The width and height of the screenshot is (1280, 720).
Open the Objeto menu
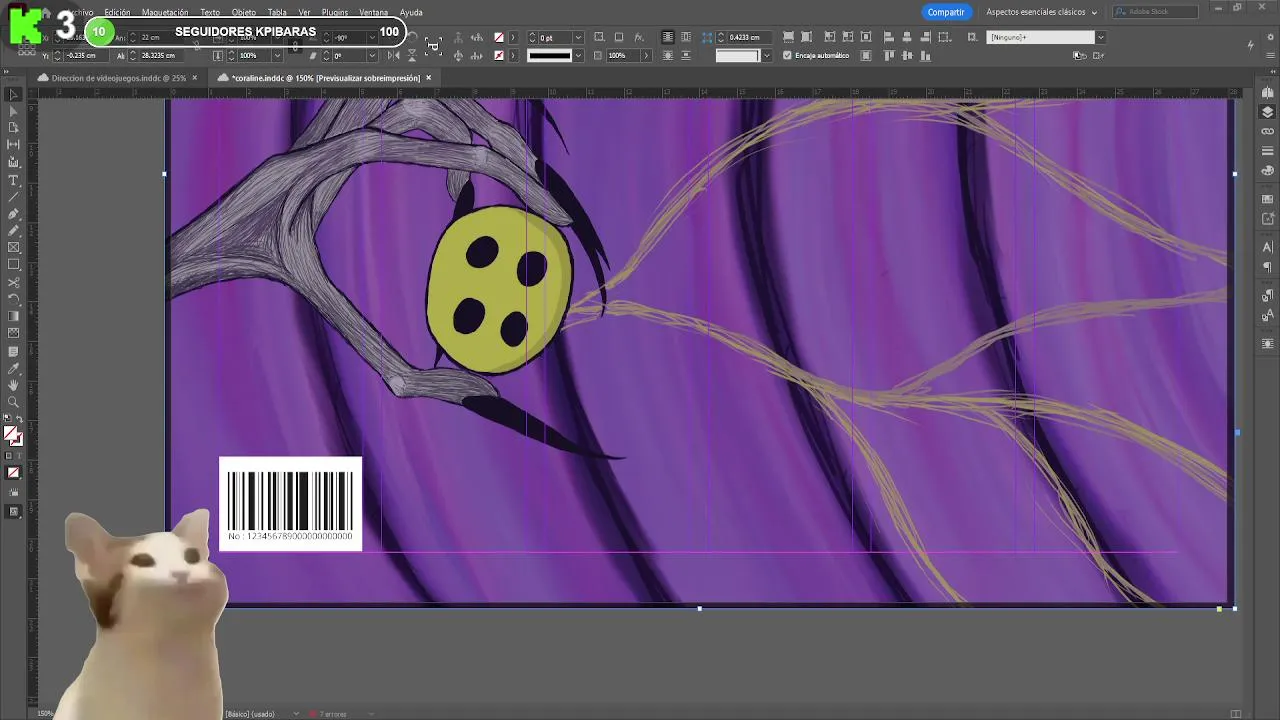coord(244,12)
